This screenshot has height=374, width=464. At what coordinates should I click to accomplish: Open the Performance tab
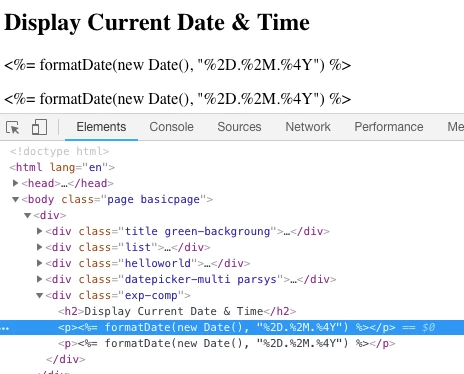click(389, 127)
